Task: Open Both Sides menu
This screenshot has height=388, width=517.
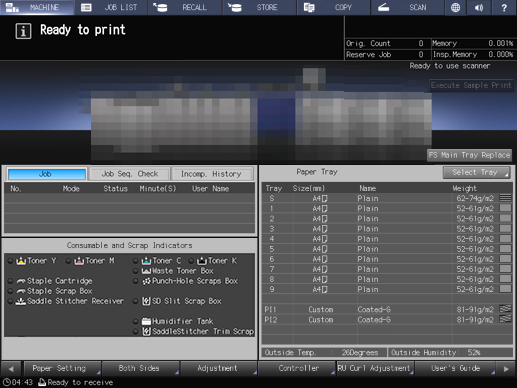Action: pyautogui.click(x=140, y=368)
